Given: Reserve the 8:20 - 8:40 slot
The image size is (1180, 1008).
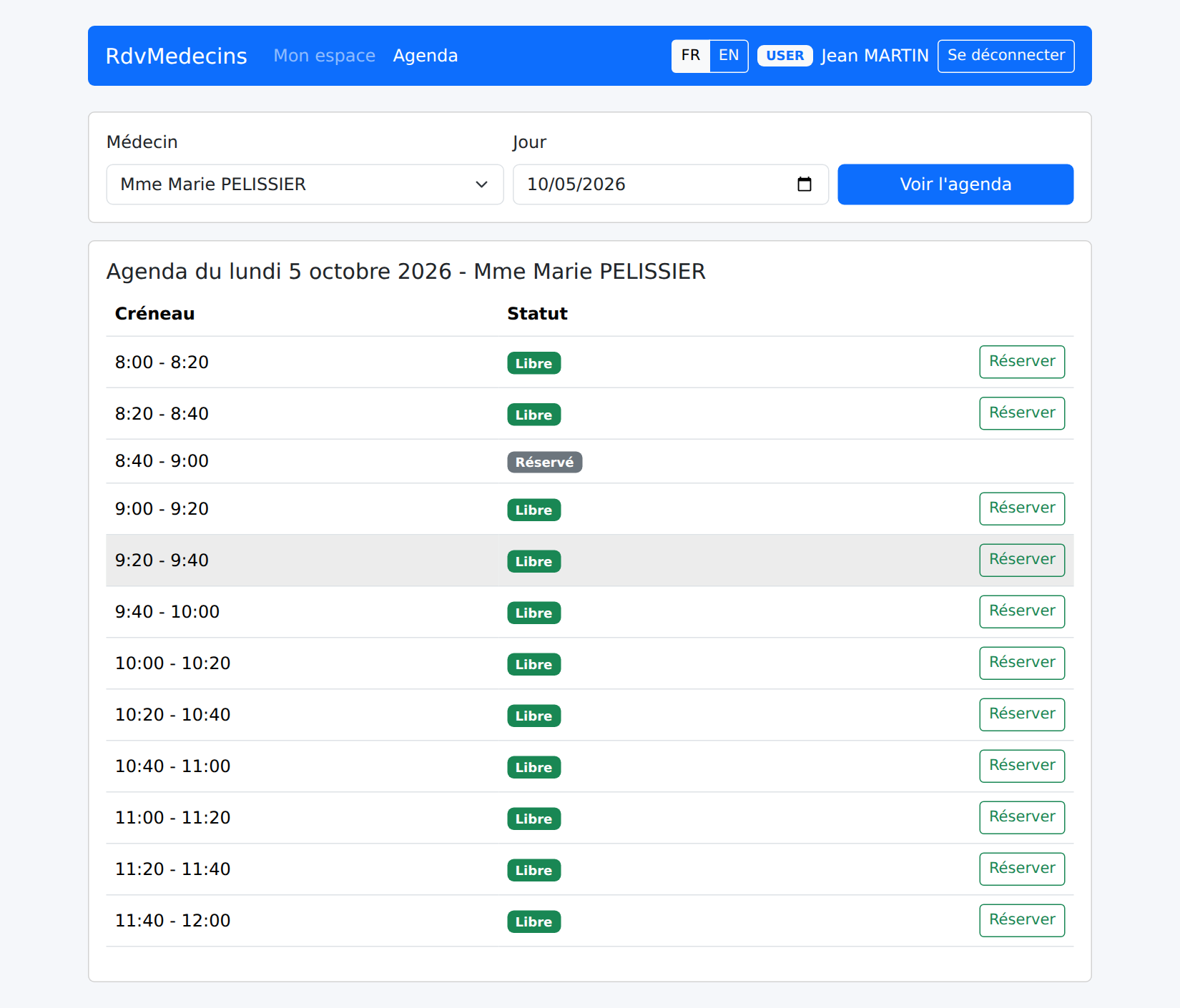Looking at the screenshot, I should point(1022,413).
